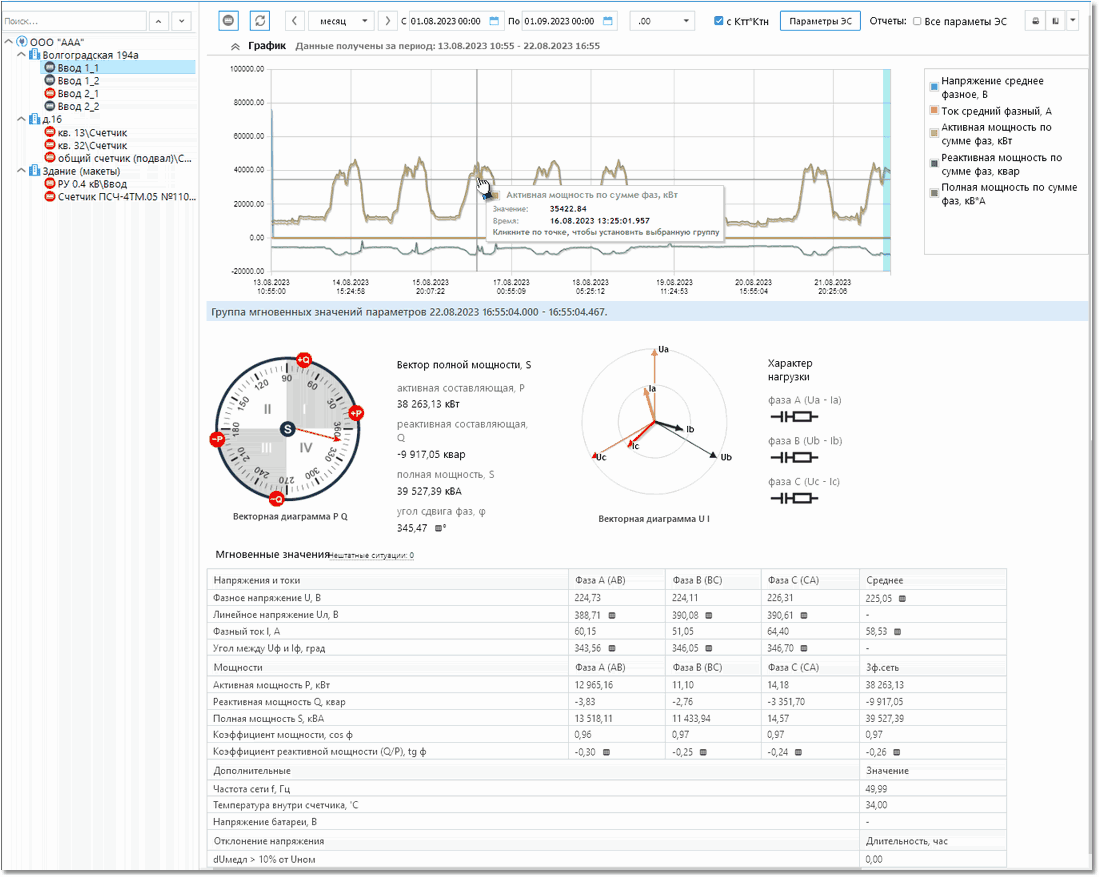This screenshot has height=877, width=1099.
Task: Toggle the 'с Ктт*Ктн' checkbox
Action: (x=718, y=21)
